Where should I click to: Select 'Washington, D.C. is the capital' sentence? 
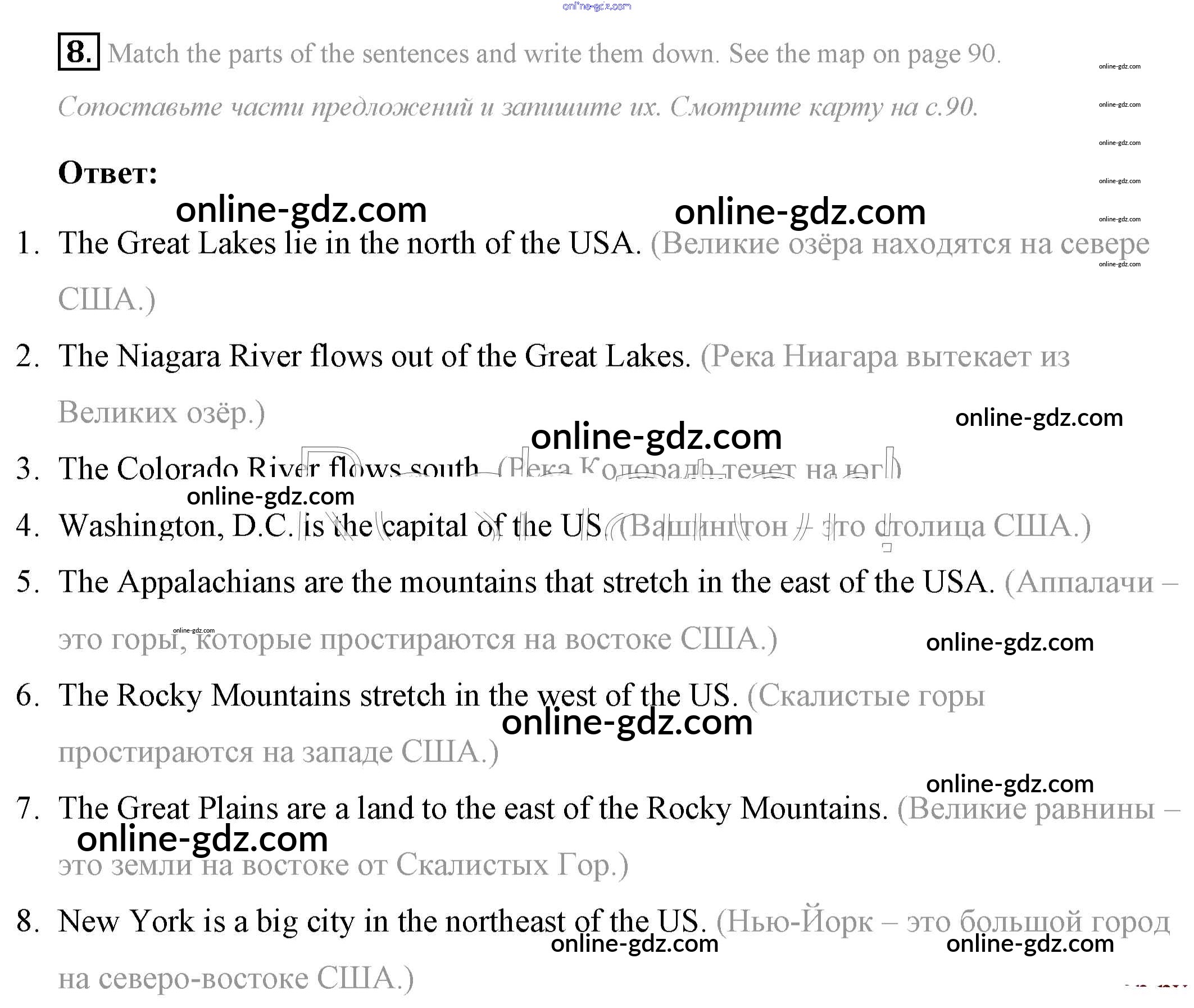pos(330,526)
